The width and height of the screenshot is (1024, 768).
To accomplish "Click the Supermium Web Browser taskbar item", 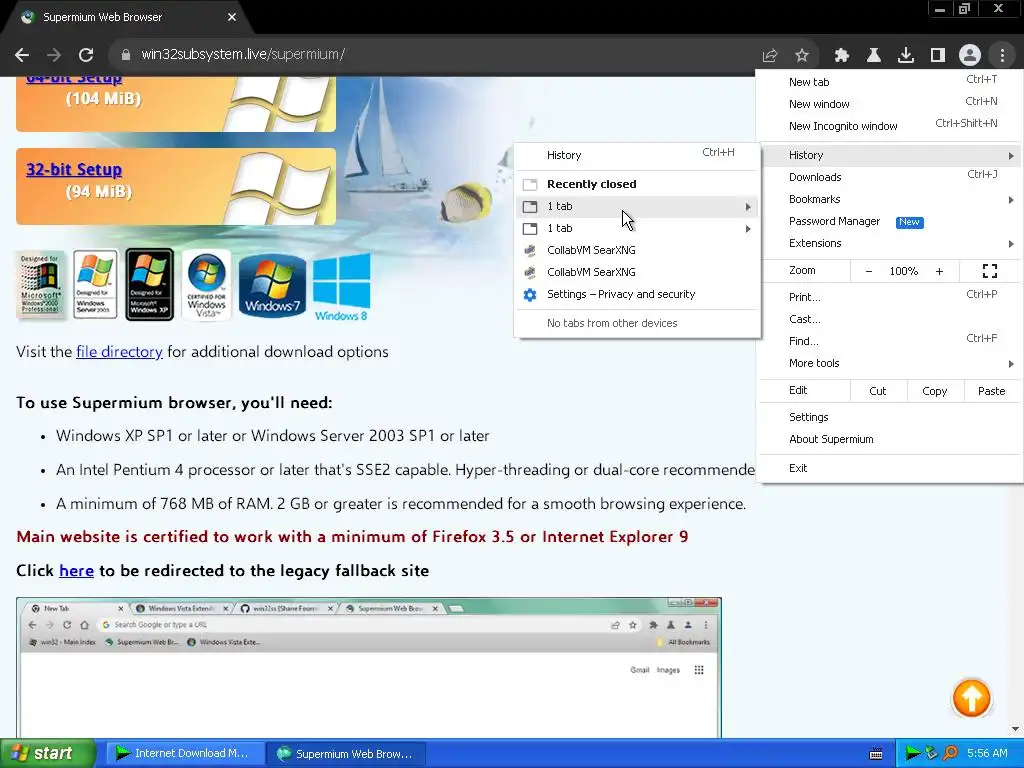I will 346,754.
